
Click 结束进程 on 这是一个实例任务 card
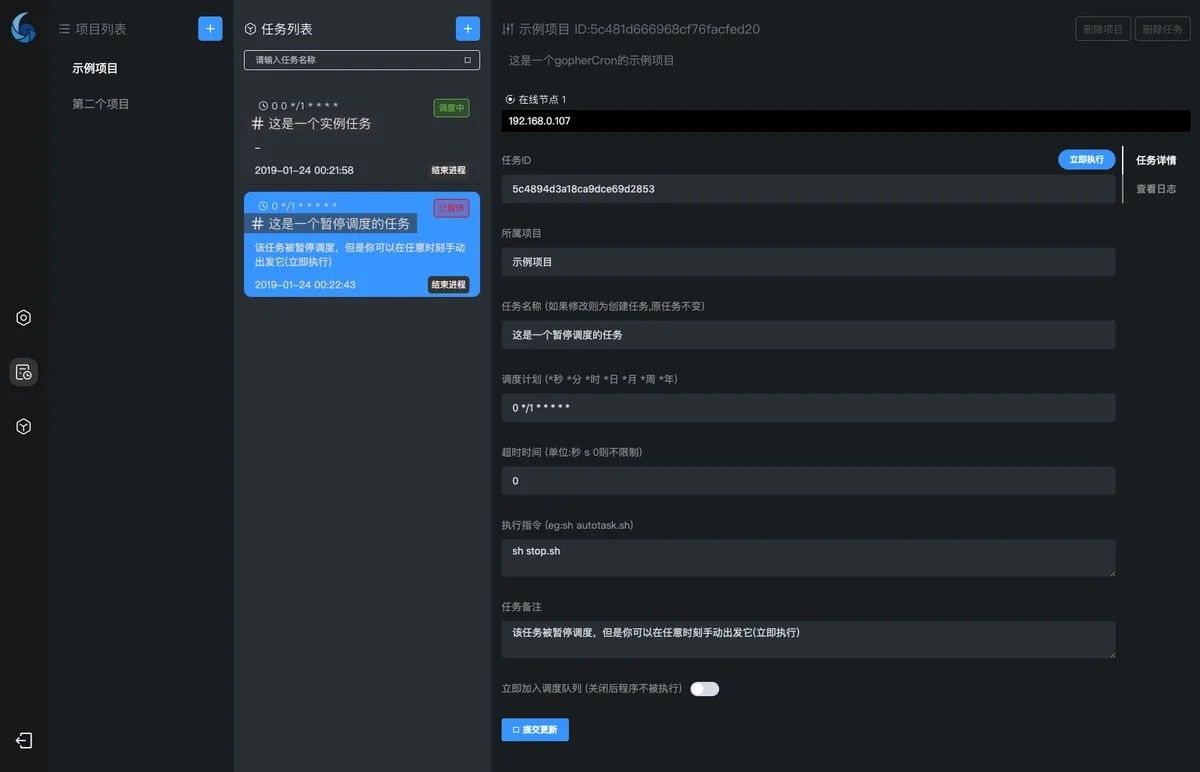pyautogui.click(x=449, y=170)
